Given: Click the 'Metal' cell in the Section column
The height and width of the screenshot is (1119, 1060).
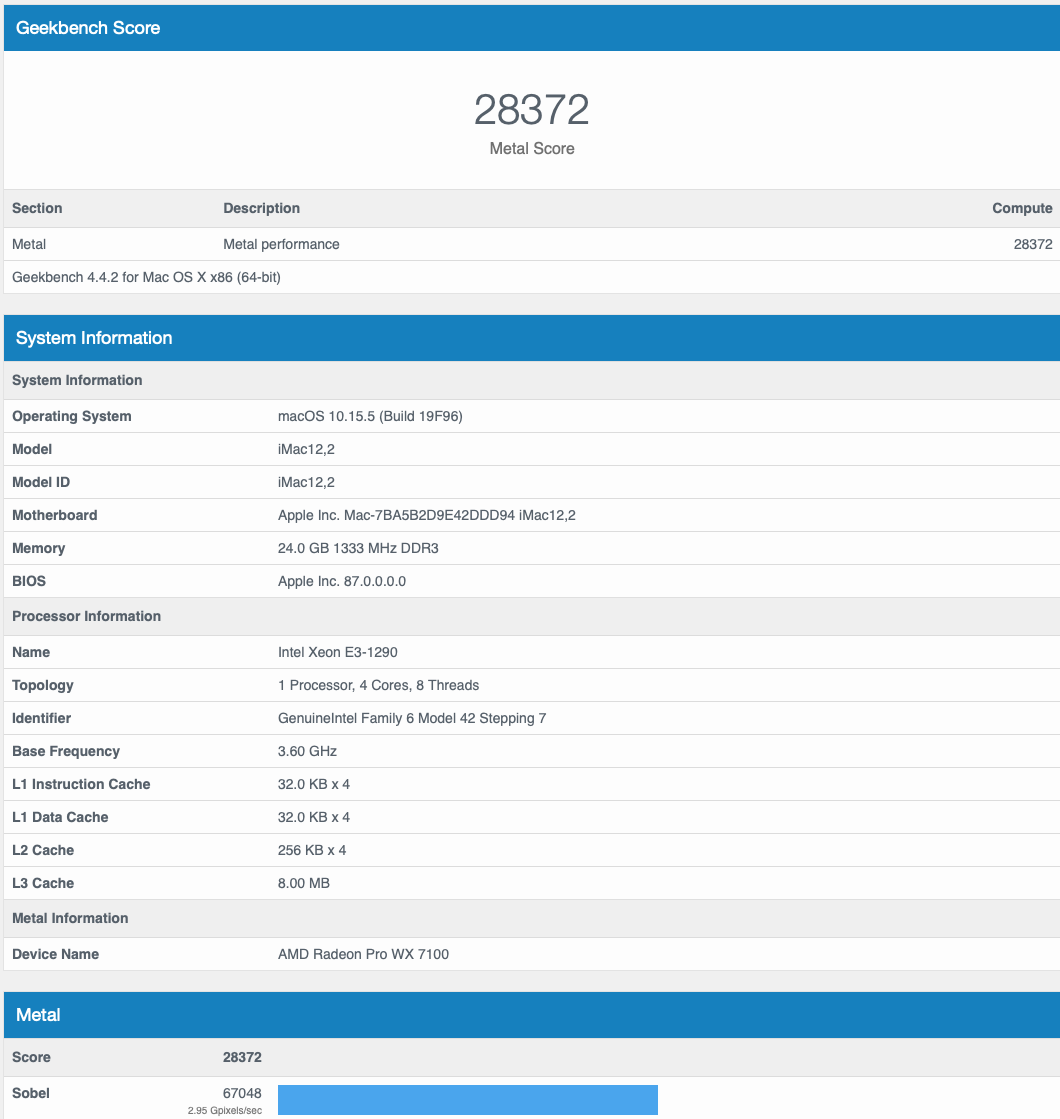Looking at the screenshot, I should pyautogui.click(x=29, y=244).
